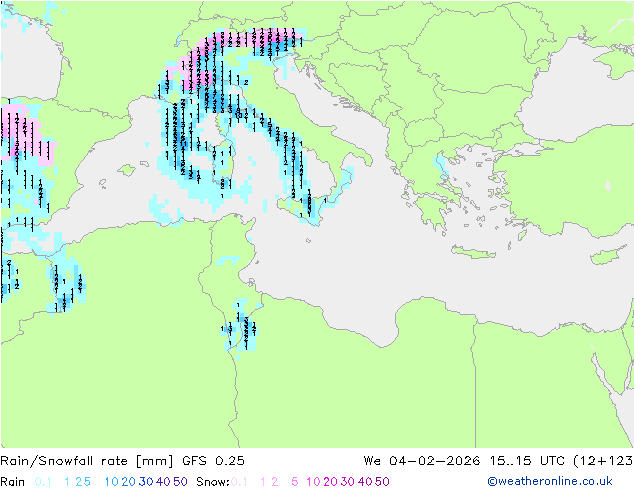The image size is (634, 490).
Task: Select the Rain legend value 0.1
Action: tap(43, 482)
